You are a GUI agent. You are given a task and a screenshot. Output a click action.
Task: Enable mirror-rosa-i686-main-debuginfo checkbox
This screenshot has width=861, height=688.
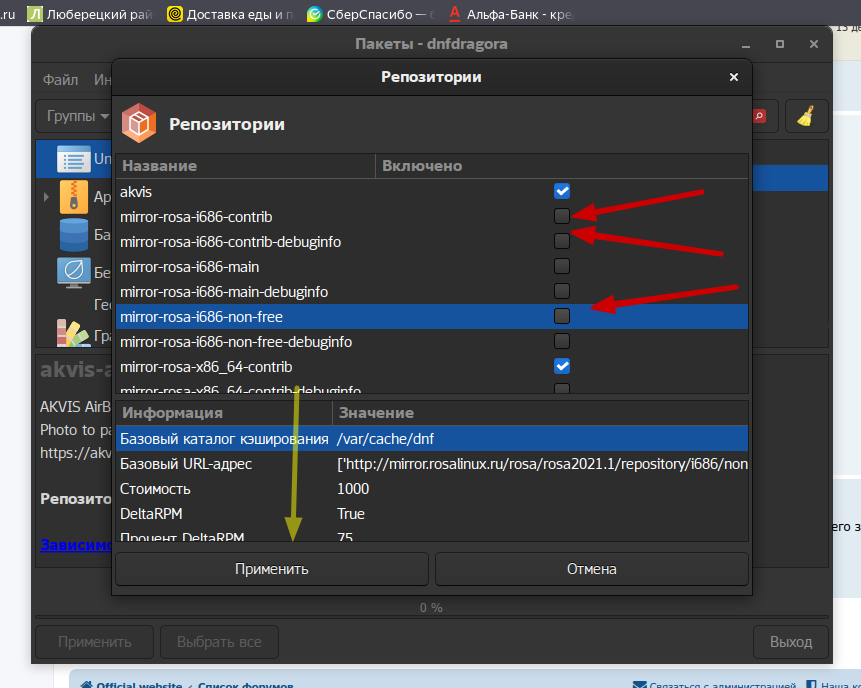point(562,291)
